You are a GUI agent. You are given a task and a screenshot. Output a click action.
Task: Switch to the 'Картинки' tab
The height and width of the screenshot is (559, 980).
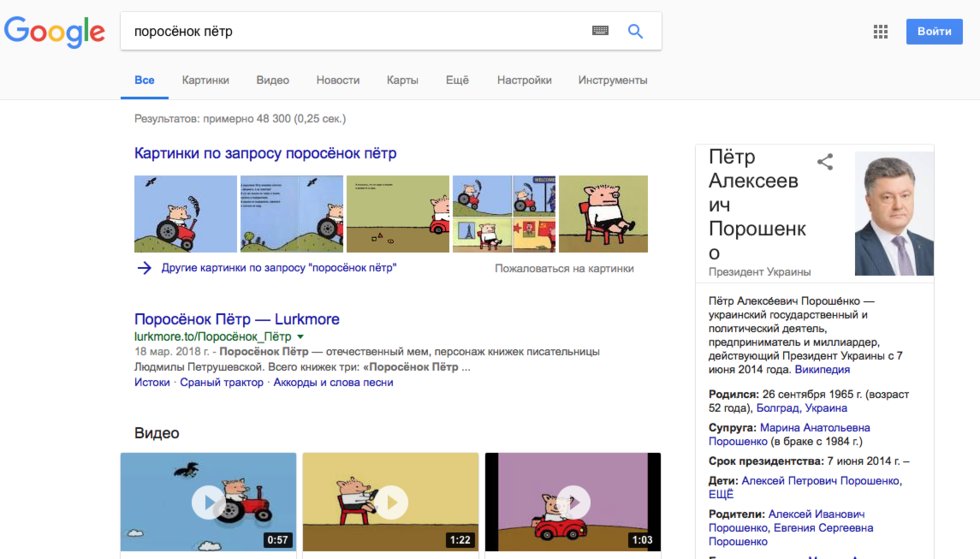tap(205, 80)
